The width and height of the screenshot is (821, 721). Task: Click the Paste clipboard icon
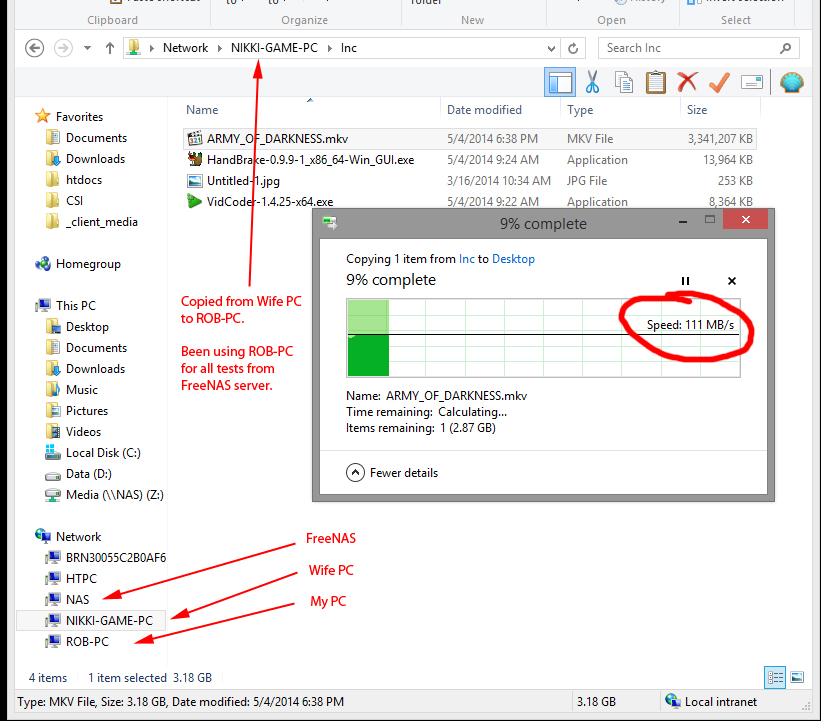(x=656, y=82)
